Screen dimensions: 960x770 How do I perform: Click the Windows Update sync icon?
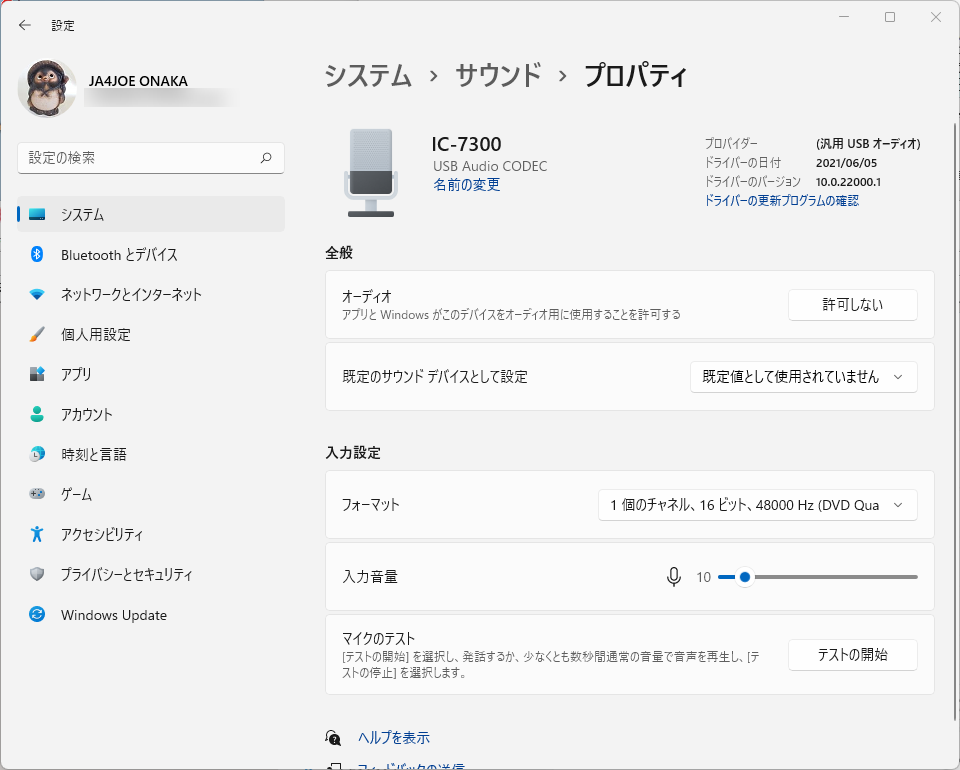point(37,615)
